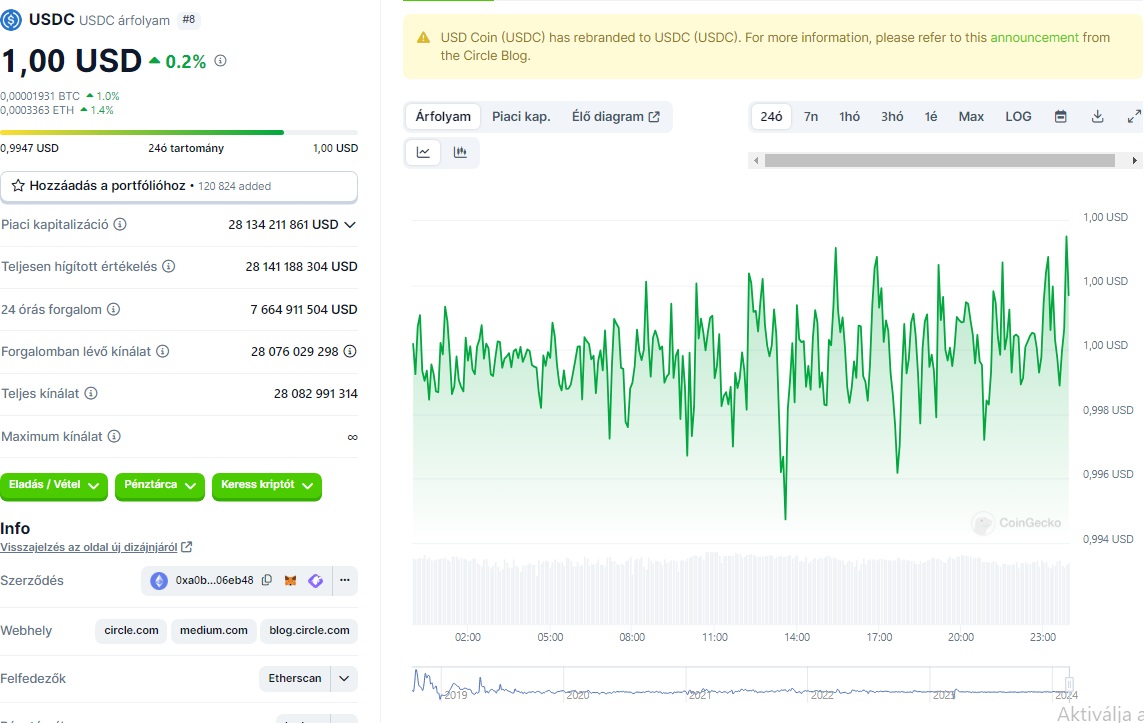Click the 120 824 added text

click(234, 186)
